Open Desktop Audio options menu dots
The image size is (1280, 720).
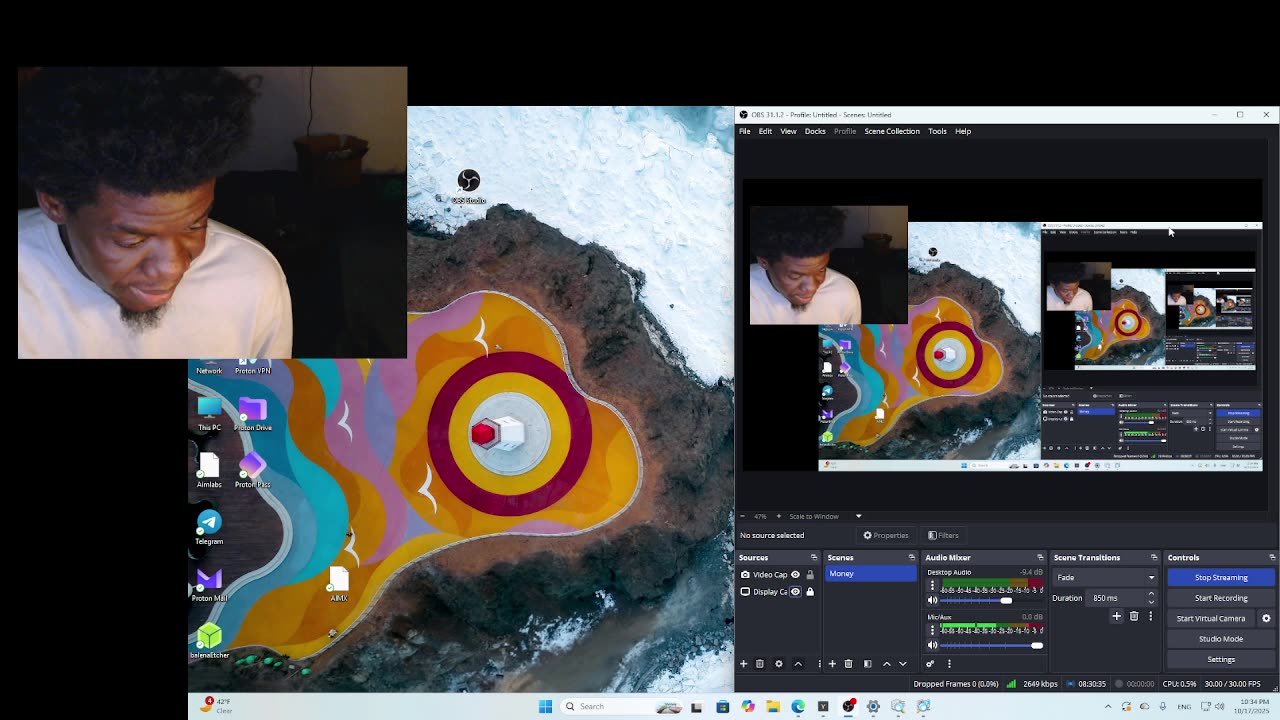point(932,586)
